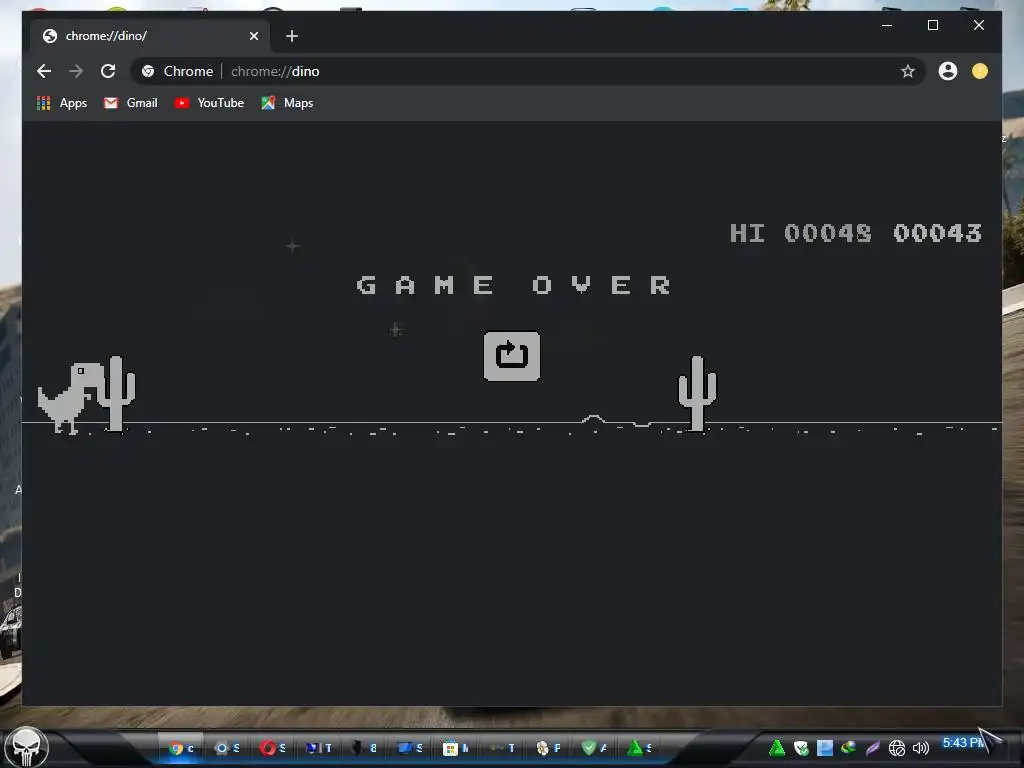The image size is (1024, 768).
Task: Reload the chrome://dino page
Action: (x=108, y=71)
